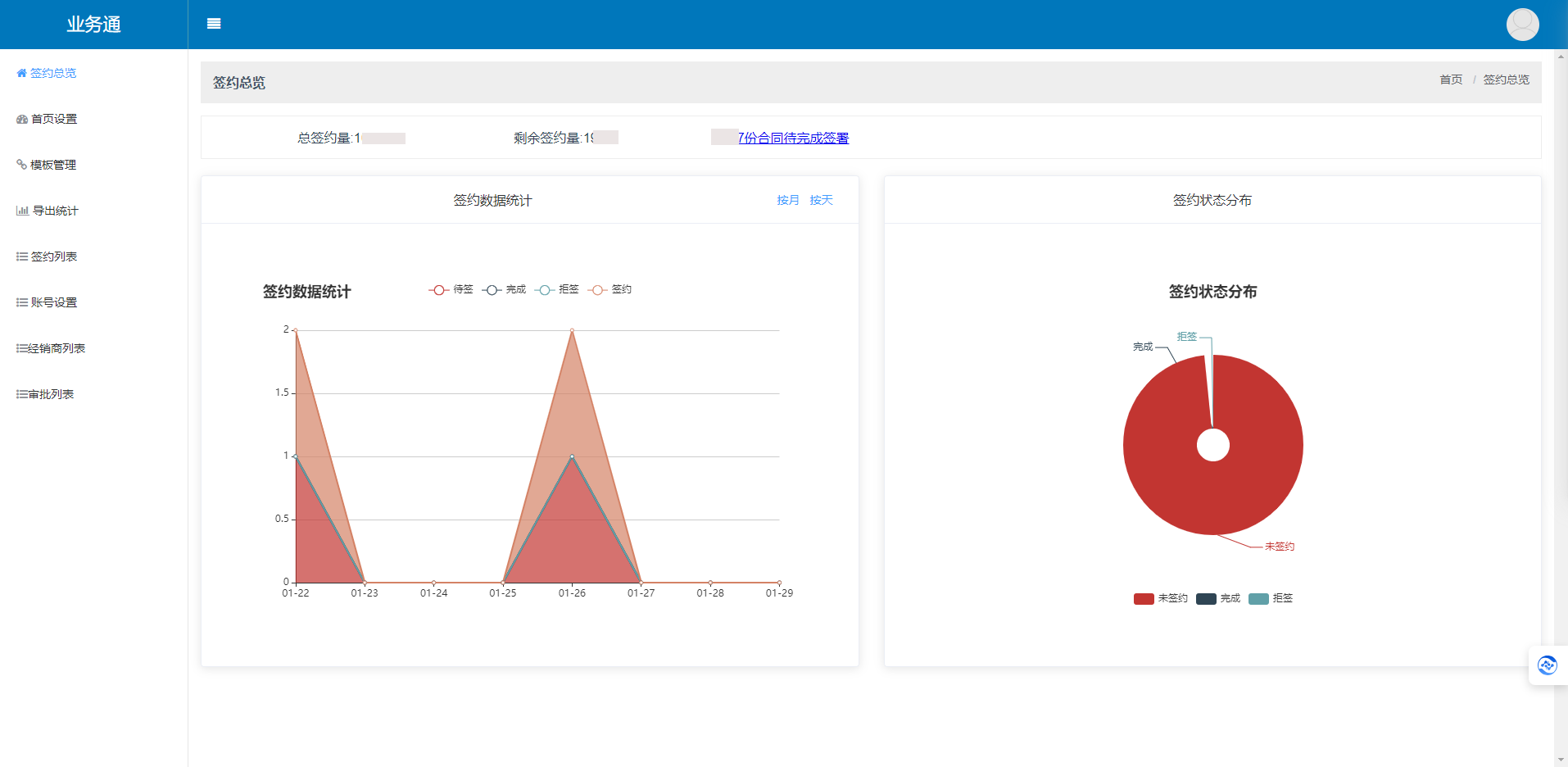Click the page vertical scrollbar
Screen dimensions: 1568x767
(1561, 408)
